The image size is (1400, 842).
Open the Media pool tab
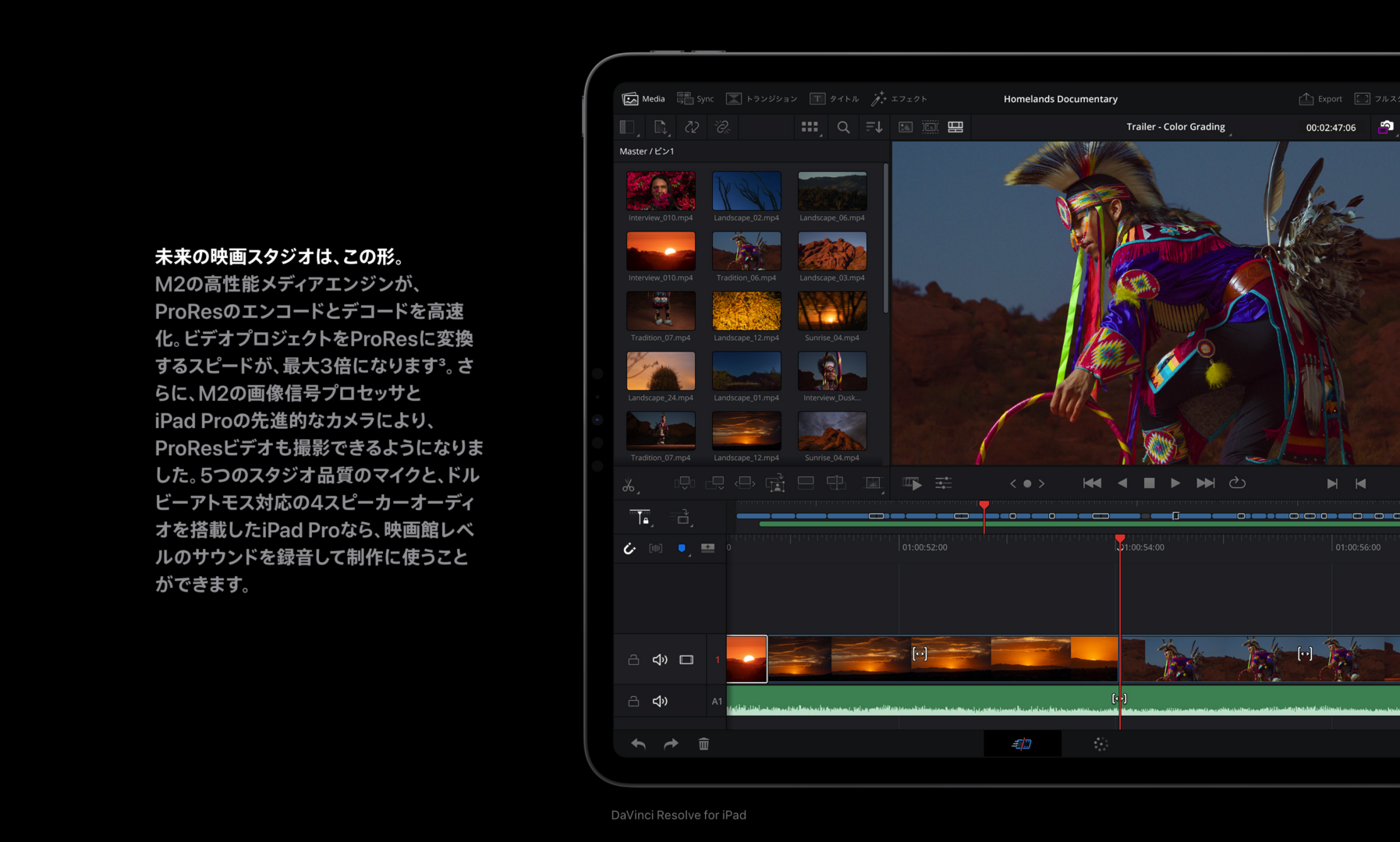[x=643, y=99]
